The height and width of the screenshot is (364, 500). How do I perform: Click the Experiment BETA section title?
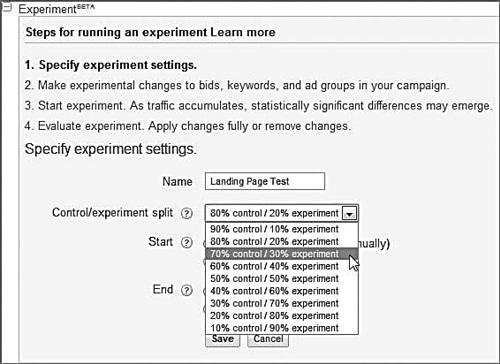coord(56,9)
